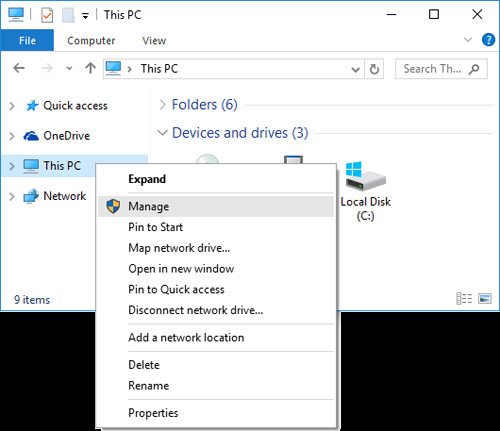Refresh the This PC view

click(374, 69)
